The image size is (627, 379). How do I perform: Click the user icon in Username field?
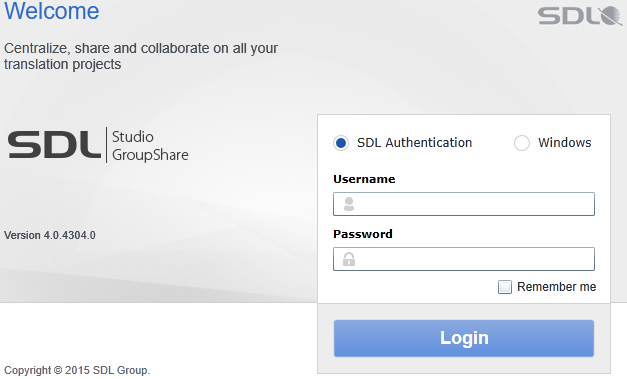349,204
